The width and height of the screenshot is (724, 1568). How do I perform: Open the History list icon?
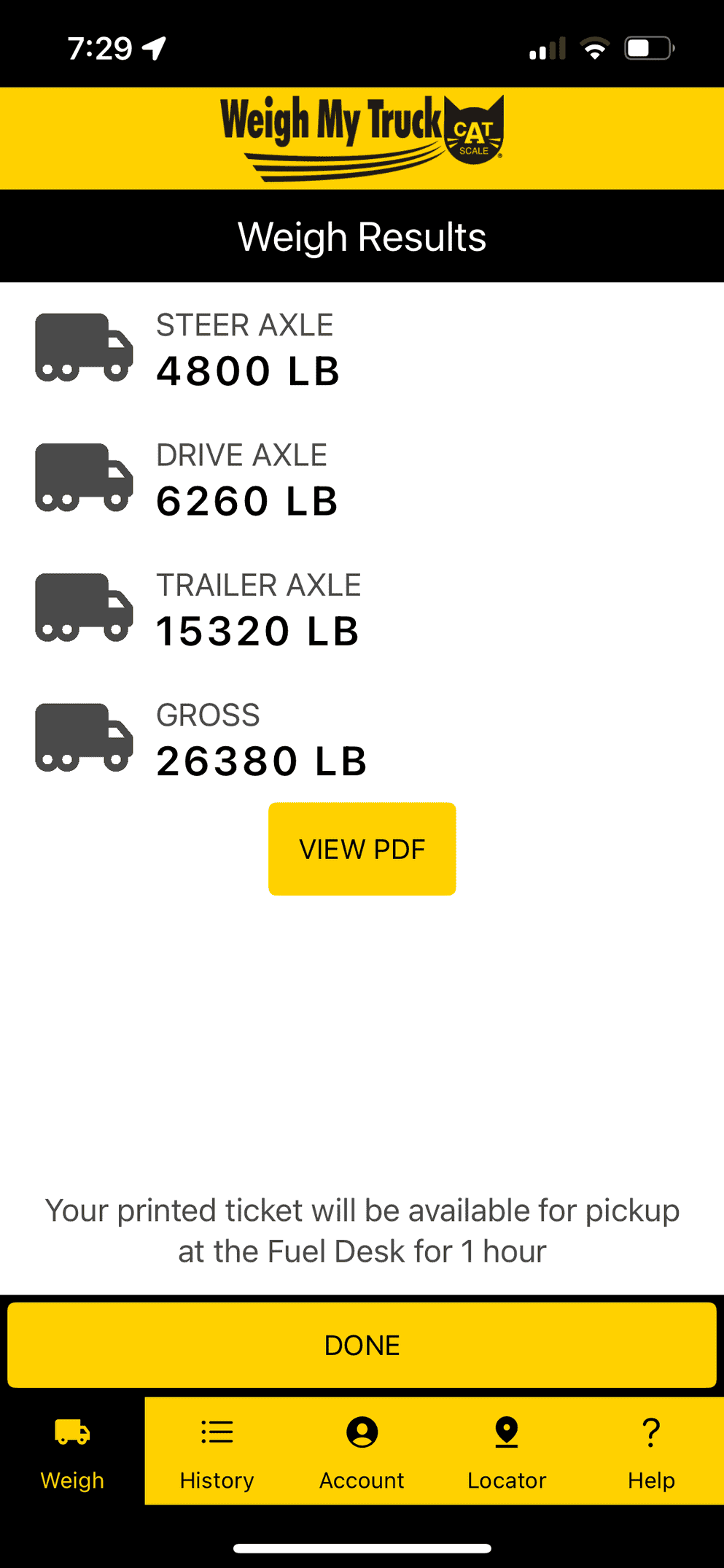(217, 1432)
